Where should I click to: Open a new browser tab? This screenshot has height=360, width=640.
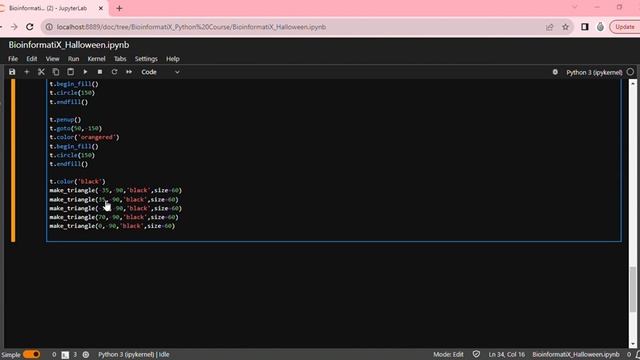(119, 8)
